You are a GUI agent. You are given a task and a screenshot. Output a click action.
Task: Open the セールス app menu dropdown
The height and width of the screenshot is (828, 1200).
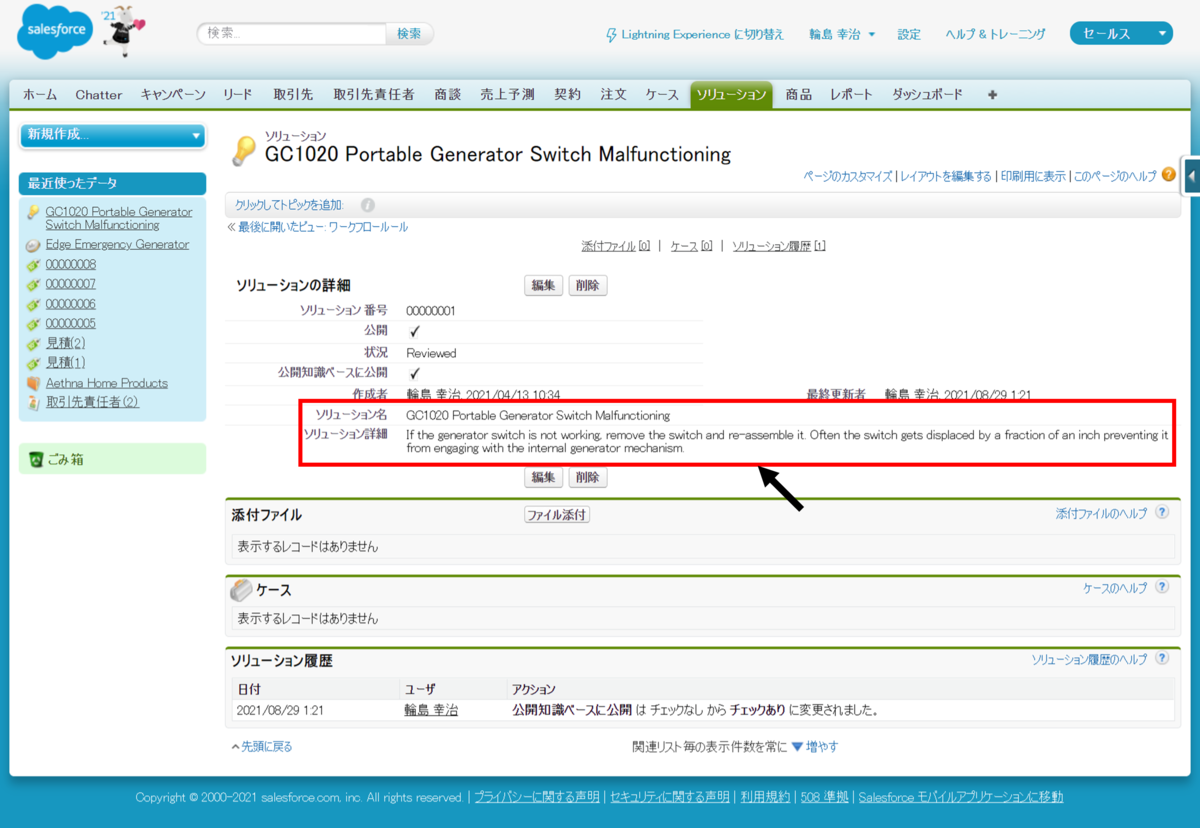(1121, 34)
